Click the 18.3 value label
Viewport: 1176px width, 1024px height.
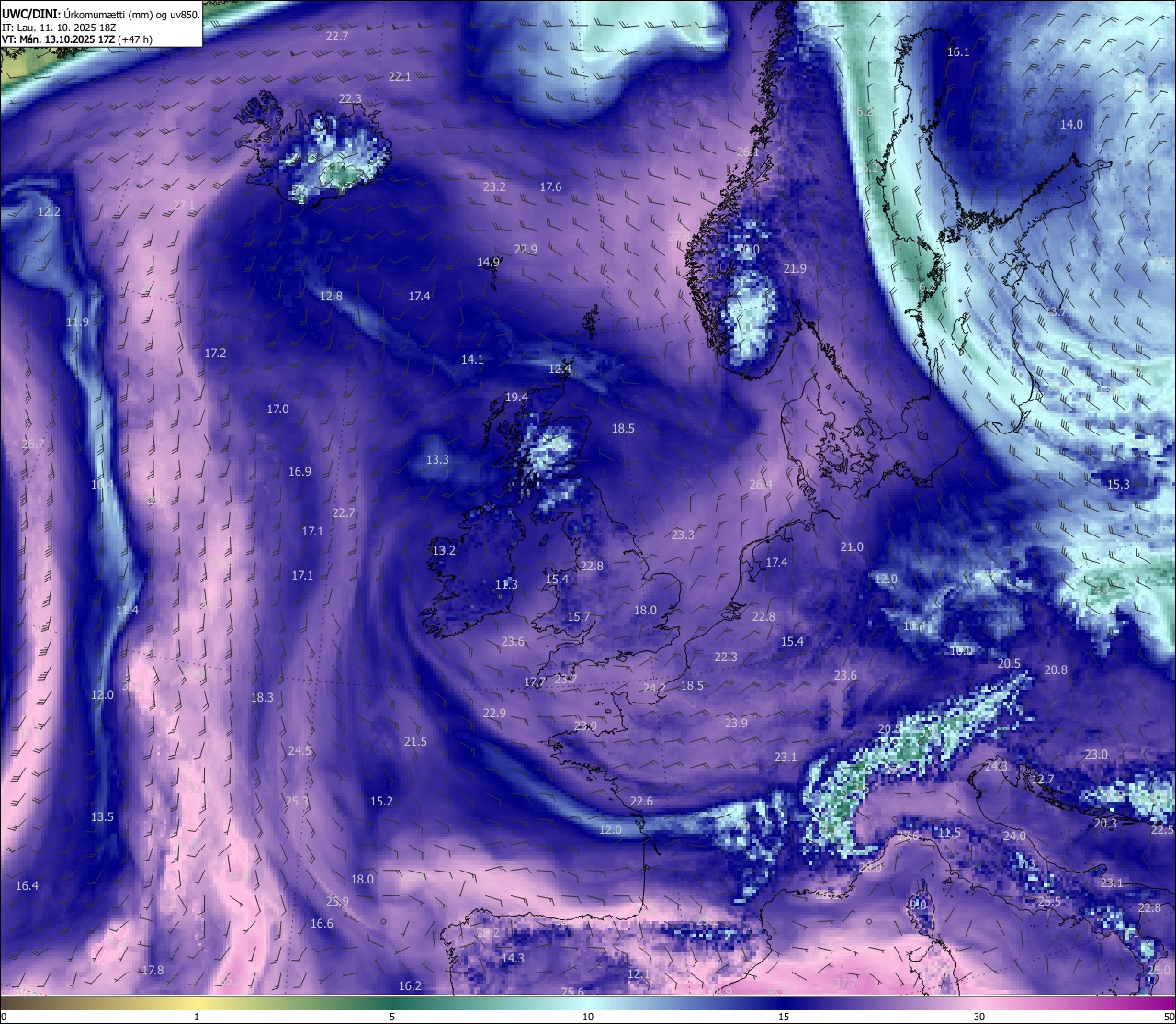point(262,698)
